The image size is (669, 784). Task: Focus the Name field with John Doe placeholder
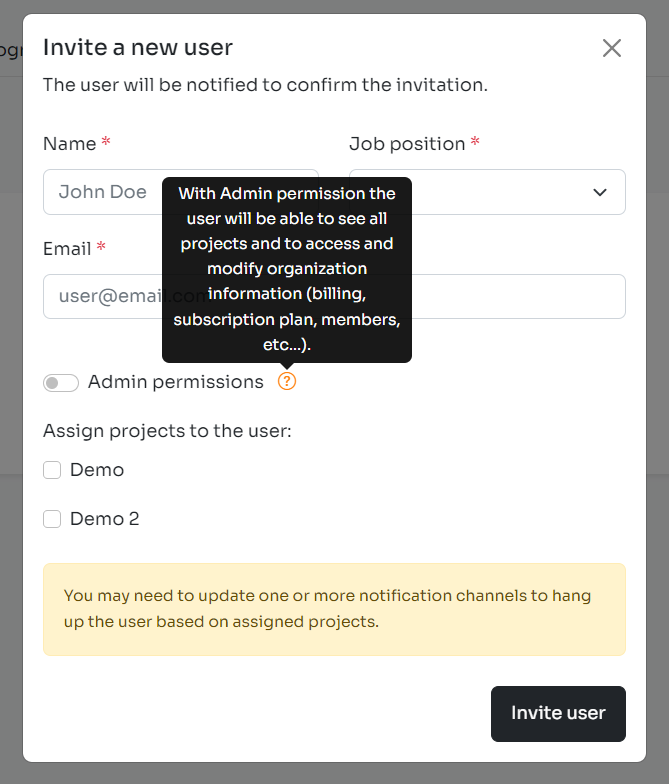point(100,192)
